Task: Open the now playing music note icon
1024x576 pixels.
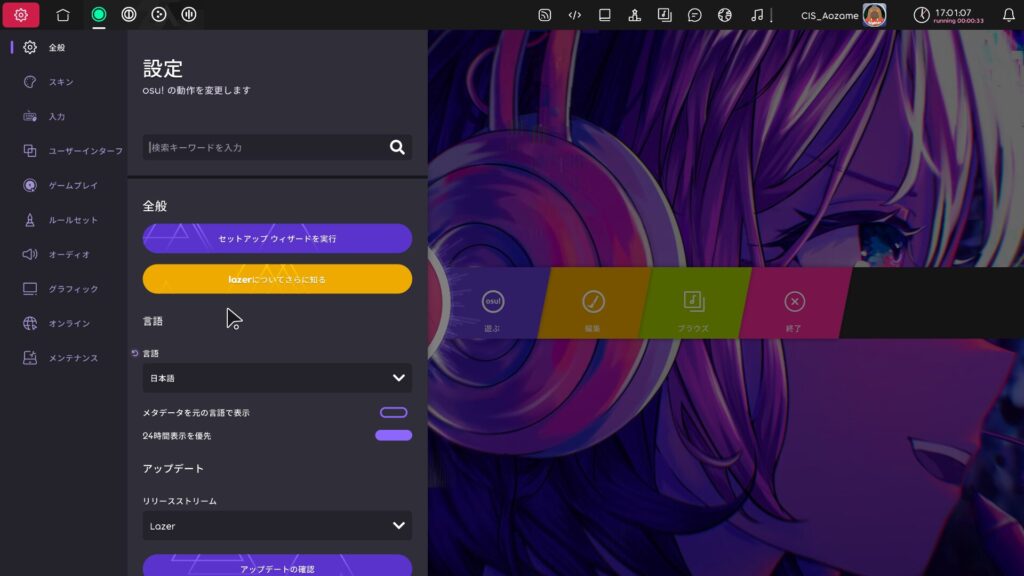Action: [757, 14]
